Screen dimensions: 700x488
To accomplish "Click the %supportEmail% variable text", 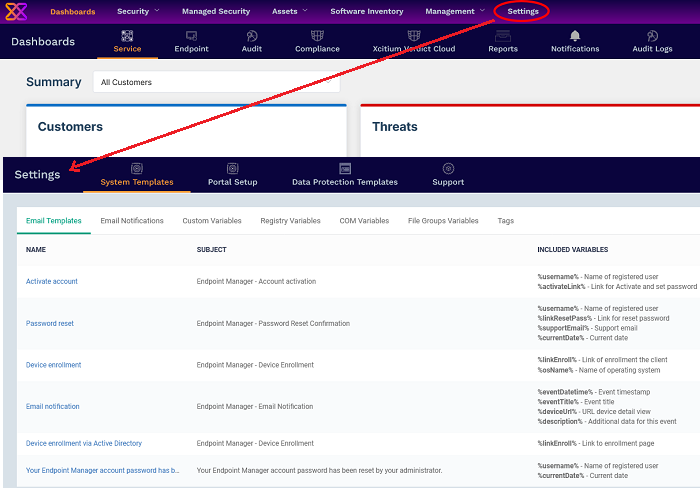I will pos(563,328).
